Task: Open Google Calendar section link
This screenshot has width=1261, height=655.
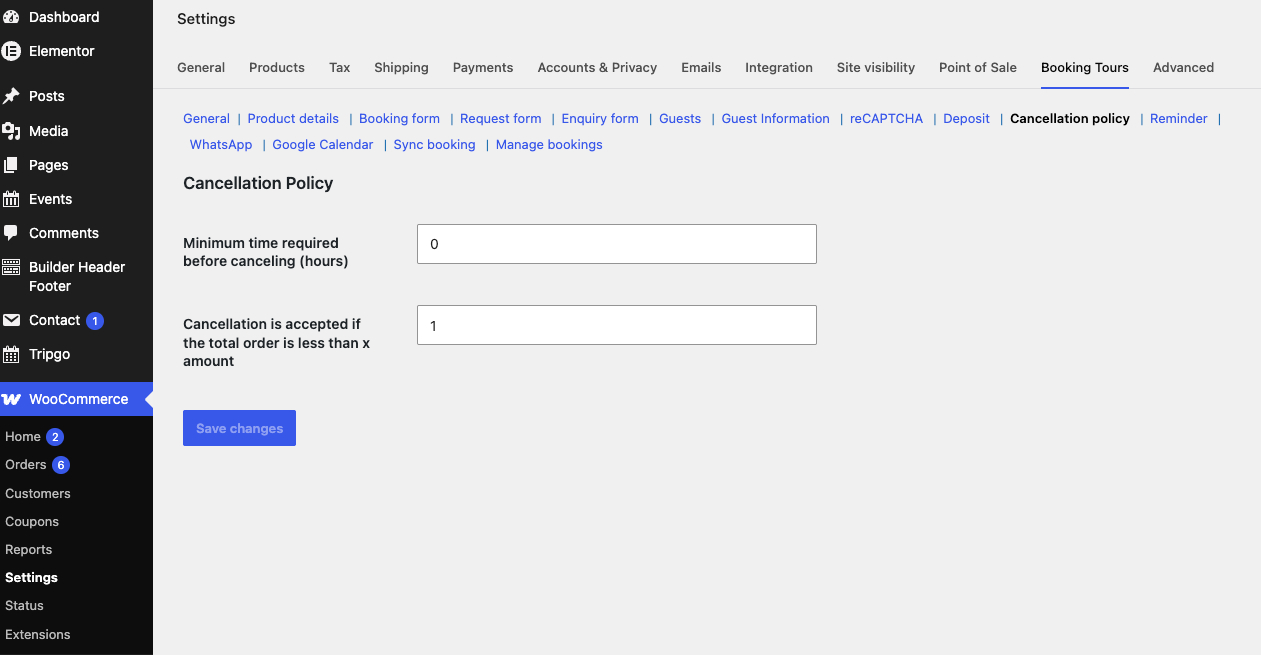Action: [x=323, y=144]
